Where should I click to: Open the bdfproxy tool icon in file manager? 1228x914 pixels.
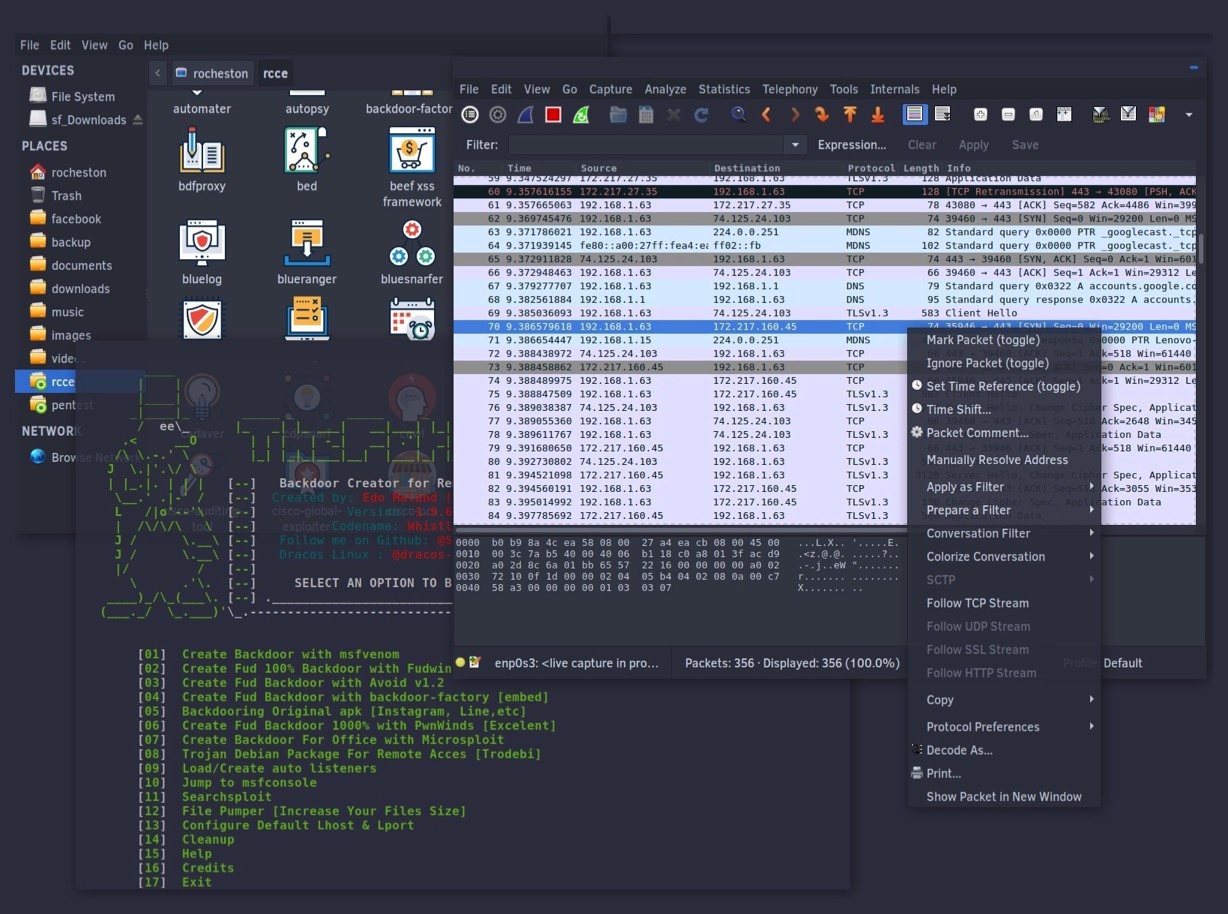click(202, 150)
